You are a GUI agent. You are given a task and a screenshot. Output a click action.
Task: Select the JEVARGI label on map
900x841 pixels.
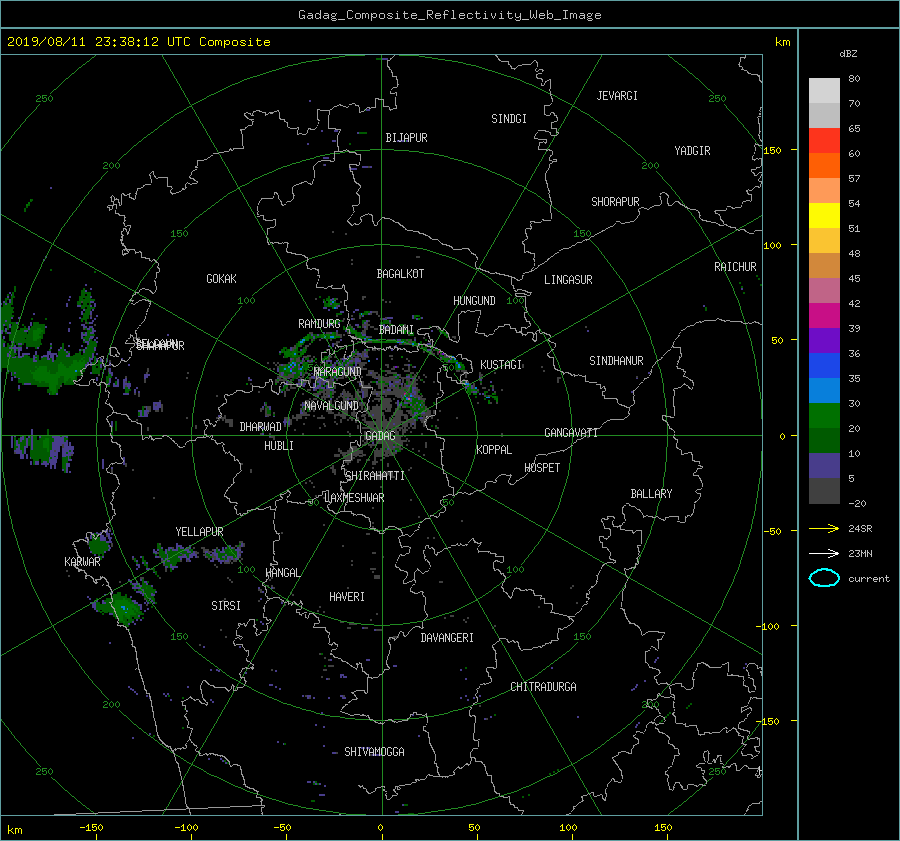[x=617, y=96]
